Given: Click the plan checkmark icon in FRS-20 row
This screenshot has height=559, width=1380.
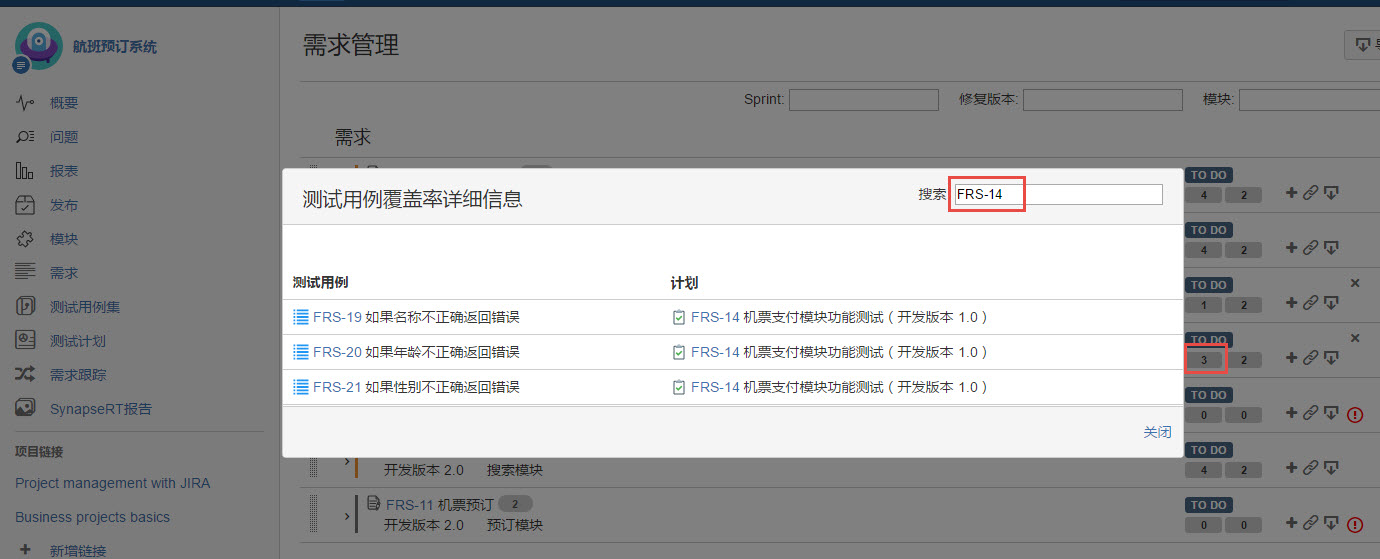Looking at the screenshot, I should tap(679, 352).
